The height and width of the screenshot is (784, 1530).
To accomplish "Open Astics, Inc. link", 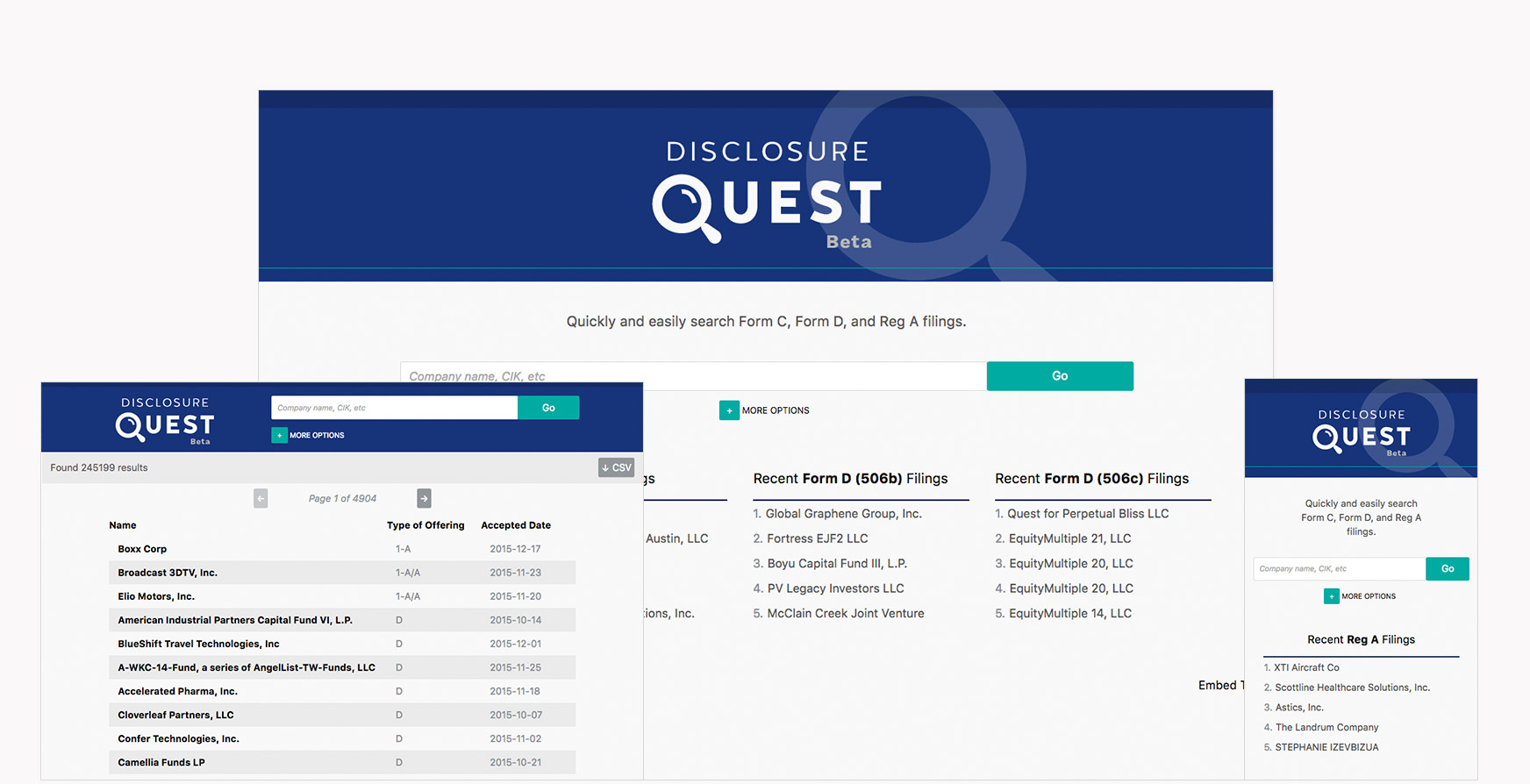I will tap(1299, 708).
